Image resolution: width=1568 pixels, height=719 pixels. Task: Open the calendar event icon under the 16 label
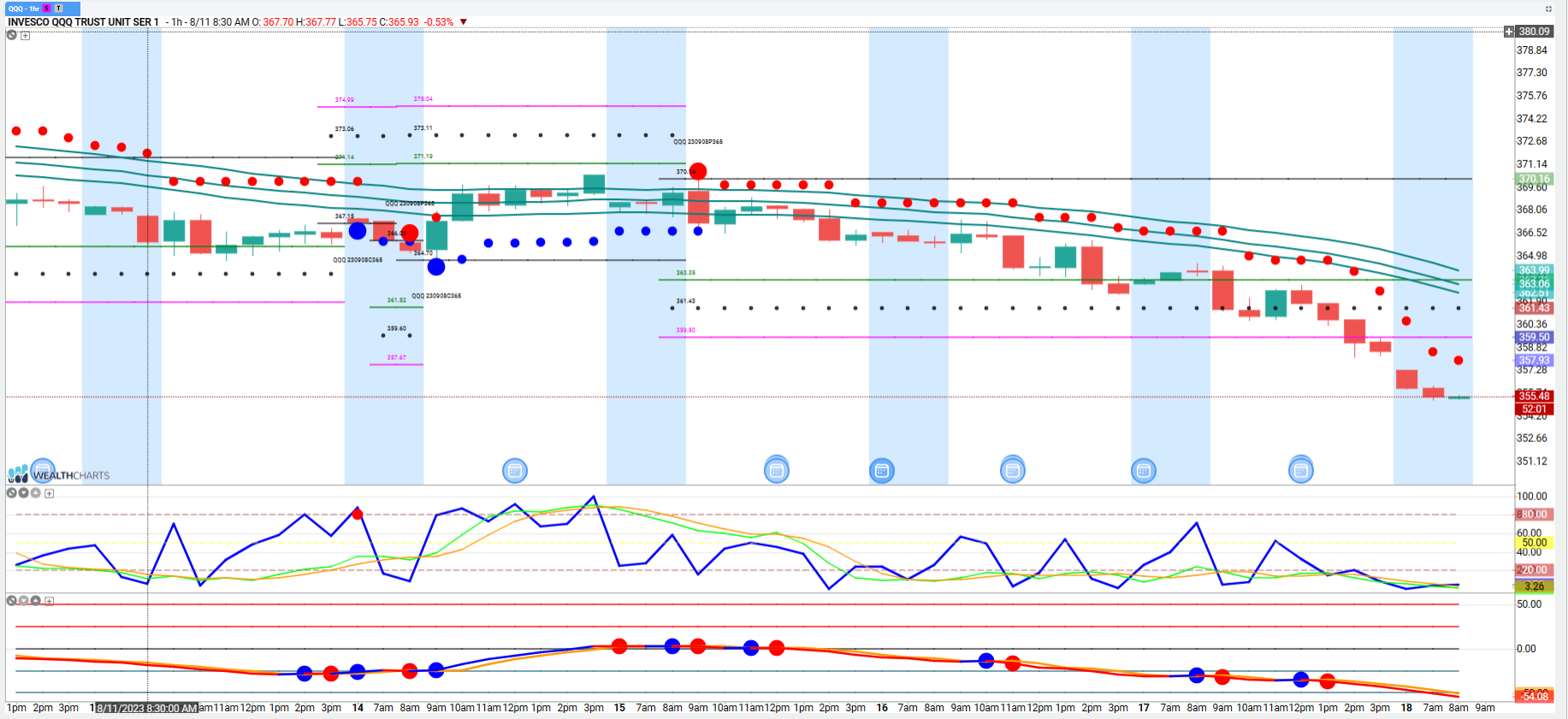tap(882, 470)
